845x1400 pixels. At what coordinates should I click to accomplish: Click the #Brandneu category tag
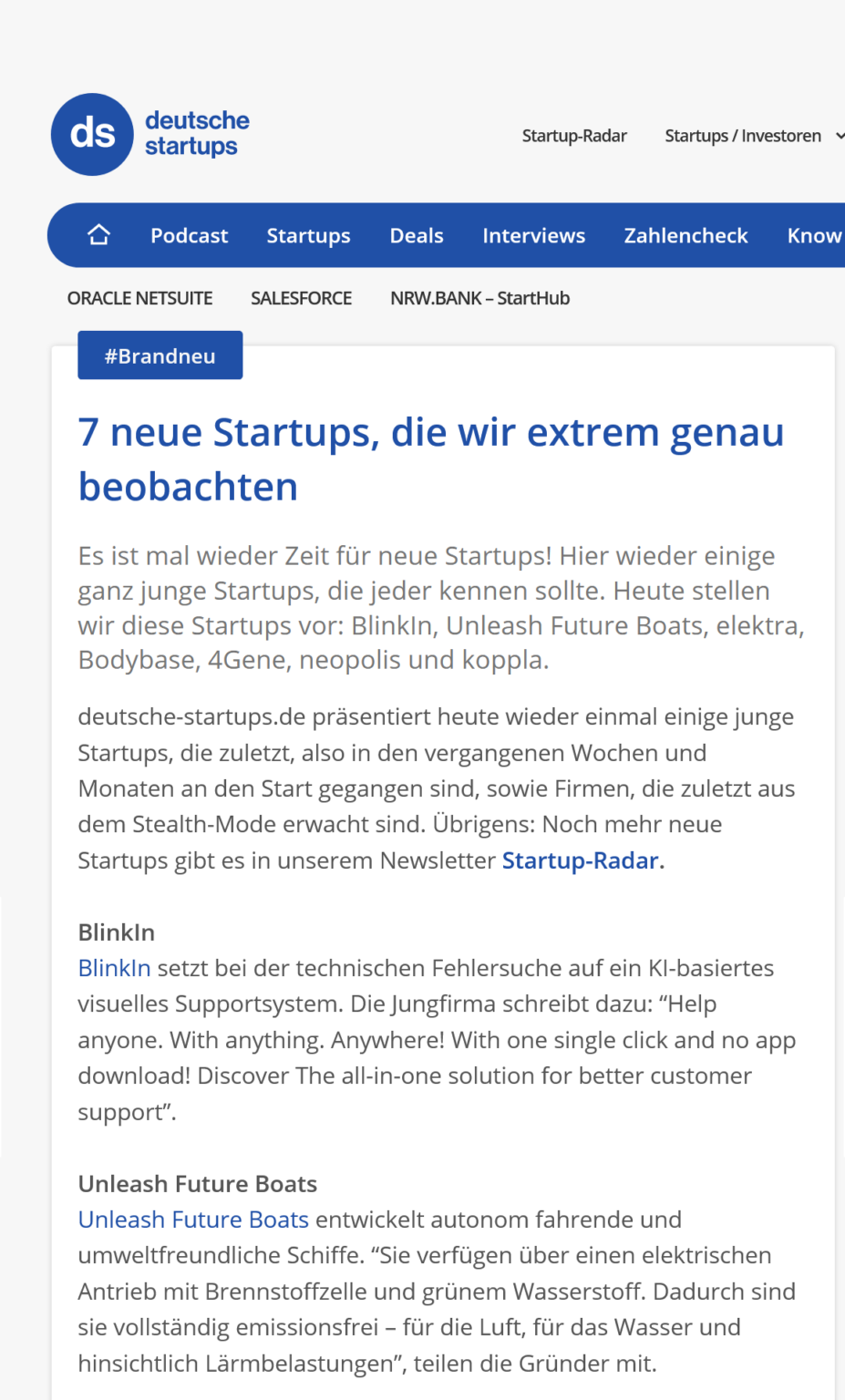(160, 355)
